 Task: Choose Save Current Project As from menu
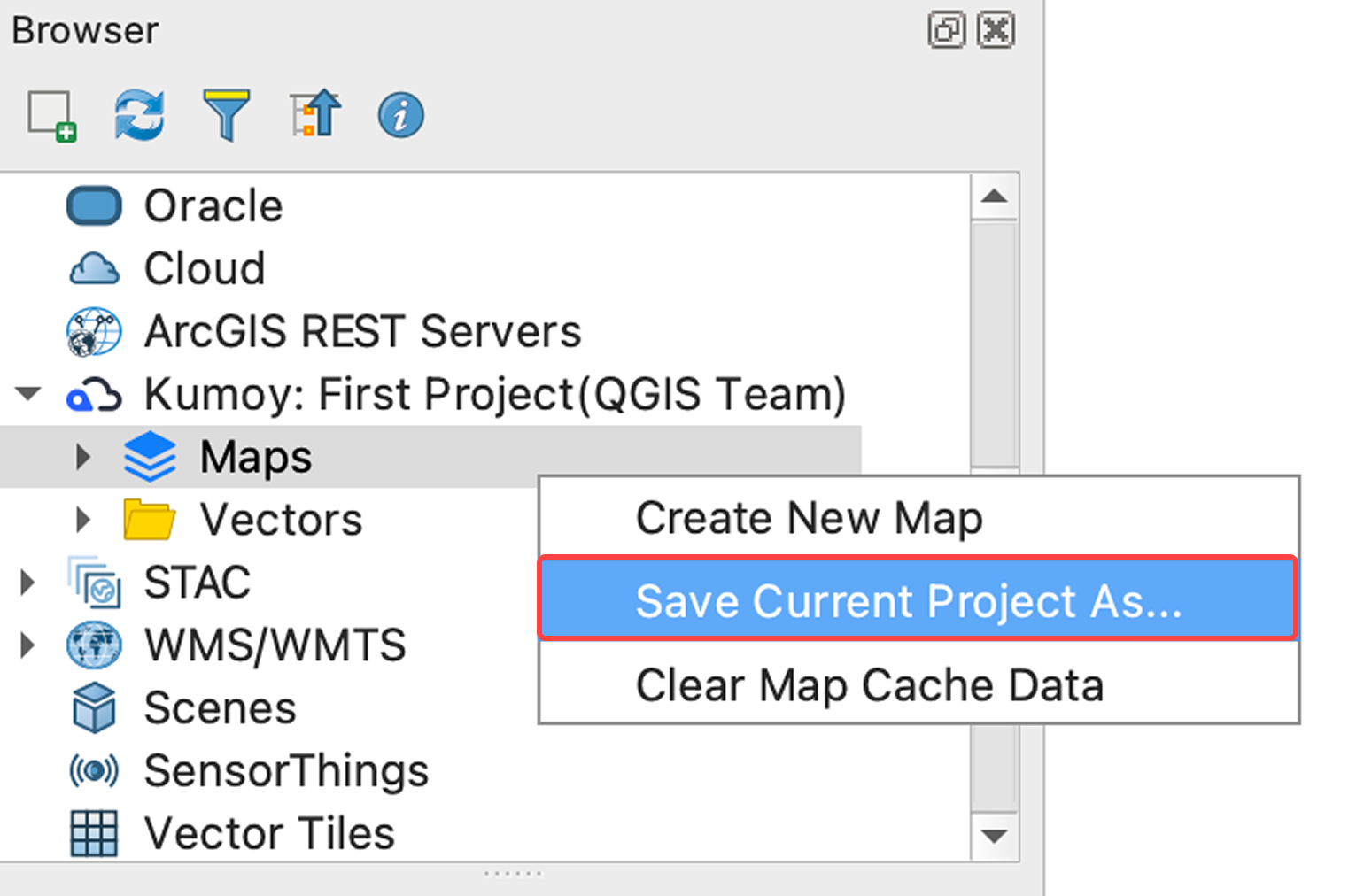pos(907,599)
